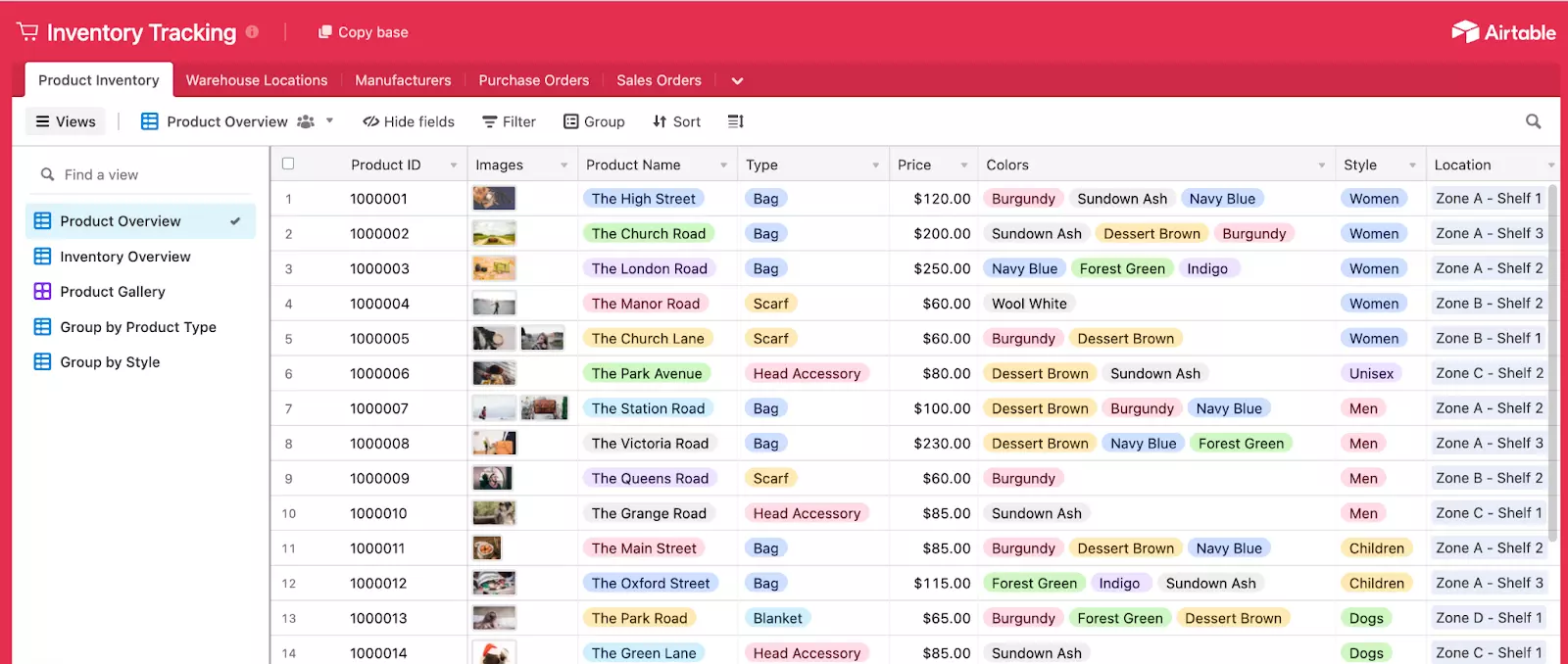Click the 'Children' style tag in row 1000011
This screenshot has height=664, width=1568.
point(1376,548)
